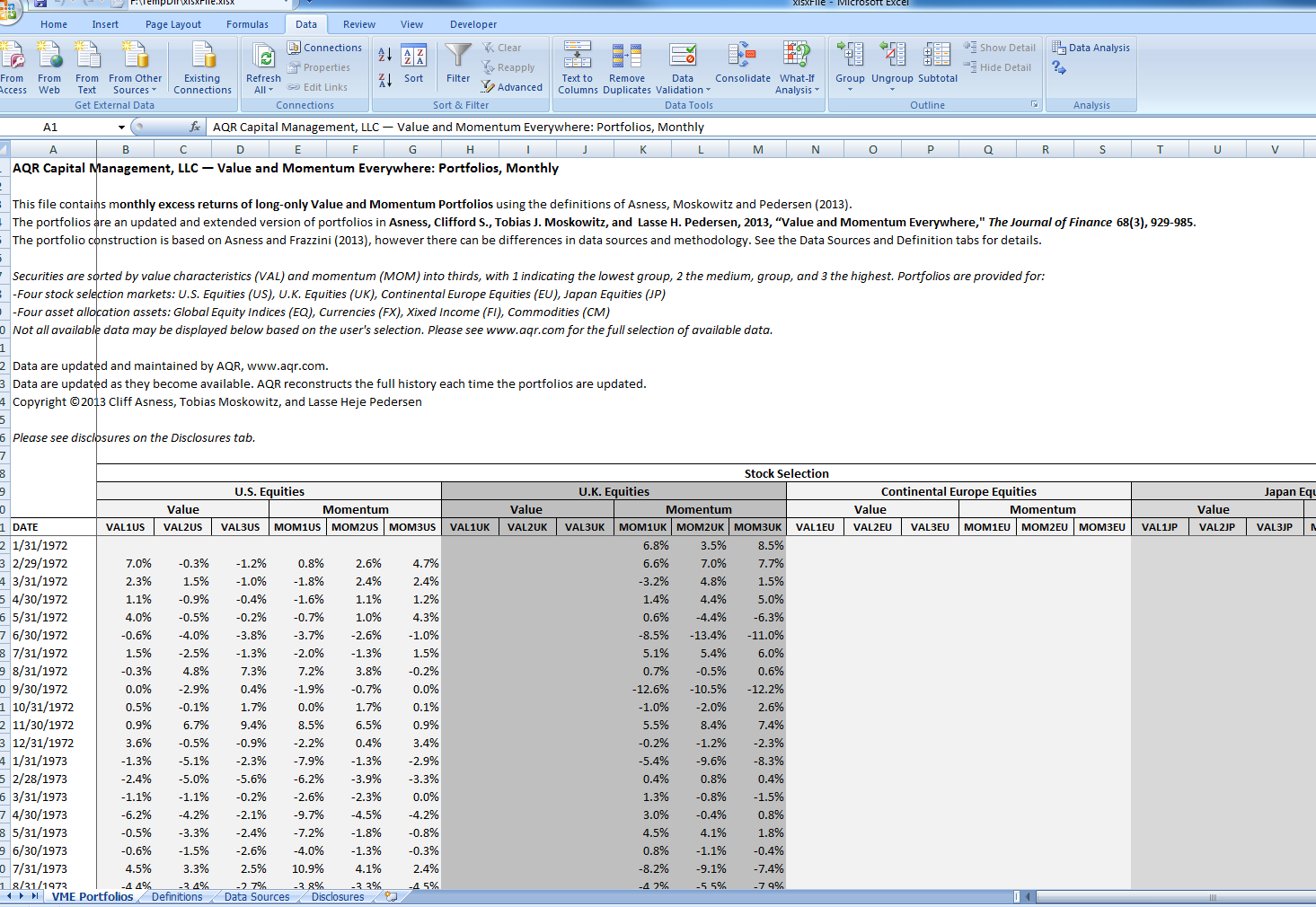
Task: Click the formula bar text
Action: pos(458,128)
